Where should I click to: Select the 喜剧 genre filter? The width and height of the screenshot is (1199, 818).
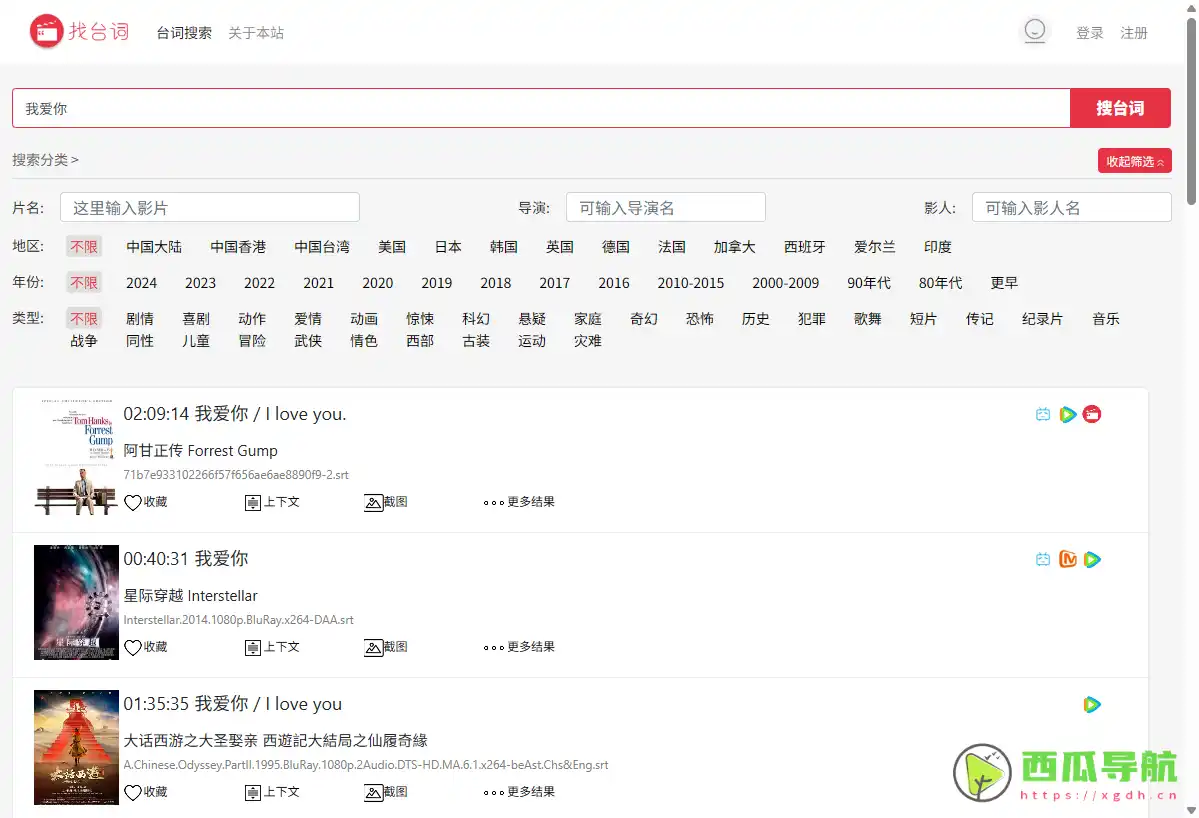tap(196, 318)
